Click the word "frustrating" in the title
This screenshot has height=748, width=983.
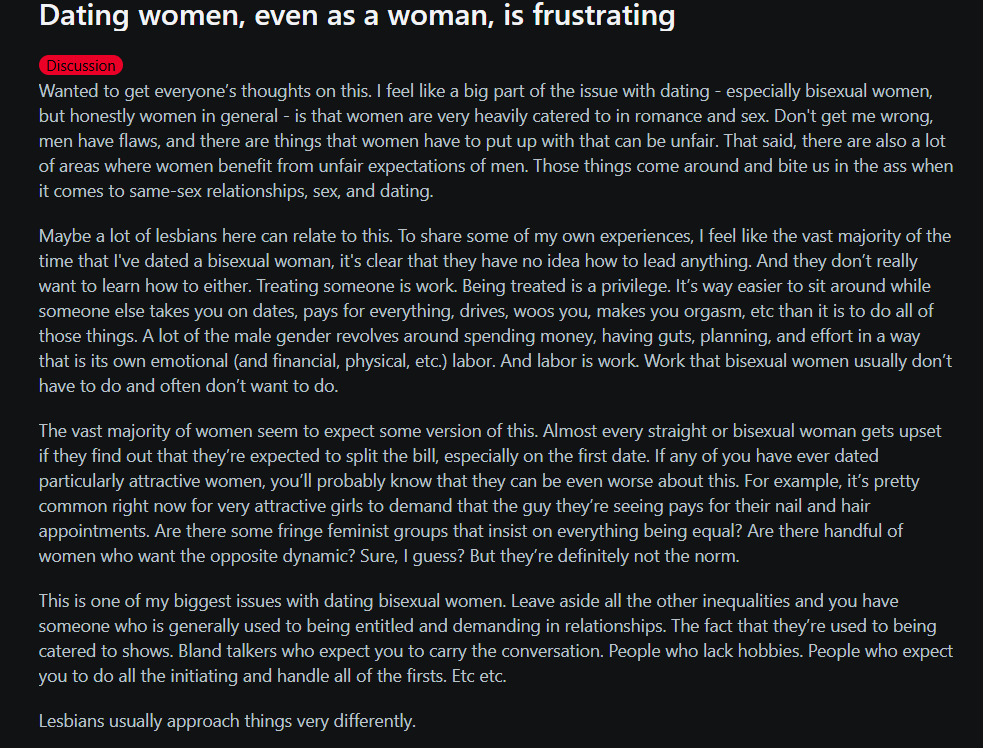click(604, 15)
